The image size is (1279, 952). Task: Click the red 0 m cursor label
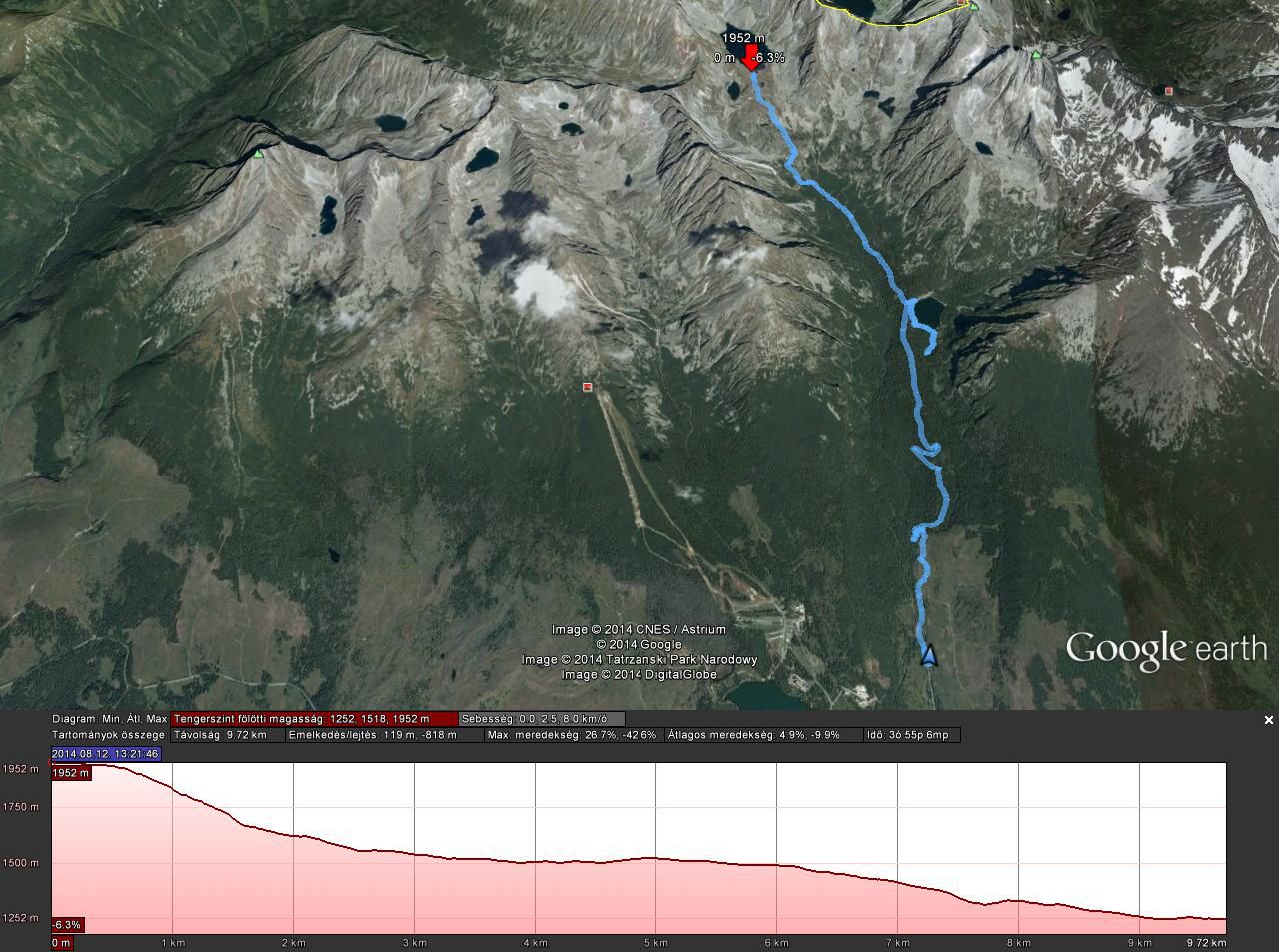pyautogui.click(x=62, y=942)
